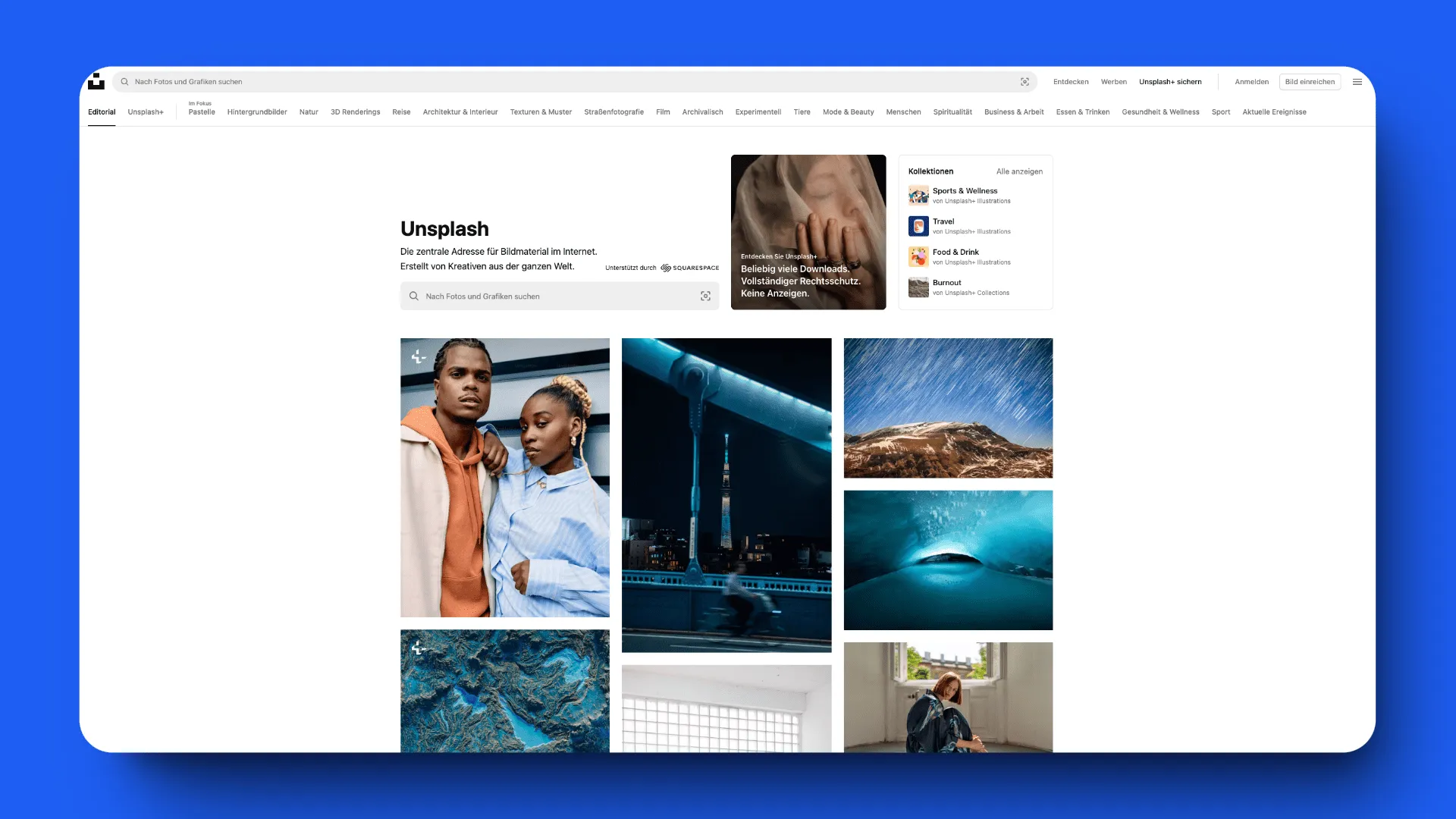Click Squarespace sponsor logo
Image resolution: width=1456 pixels, height=819 pixels.
689,268
